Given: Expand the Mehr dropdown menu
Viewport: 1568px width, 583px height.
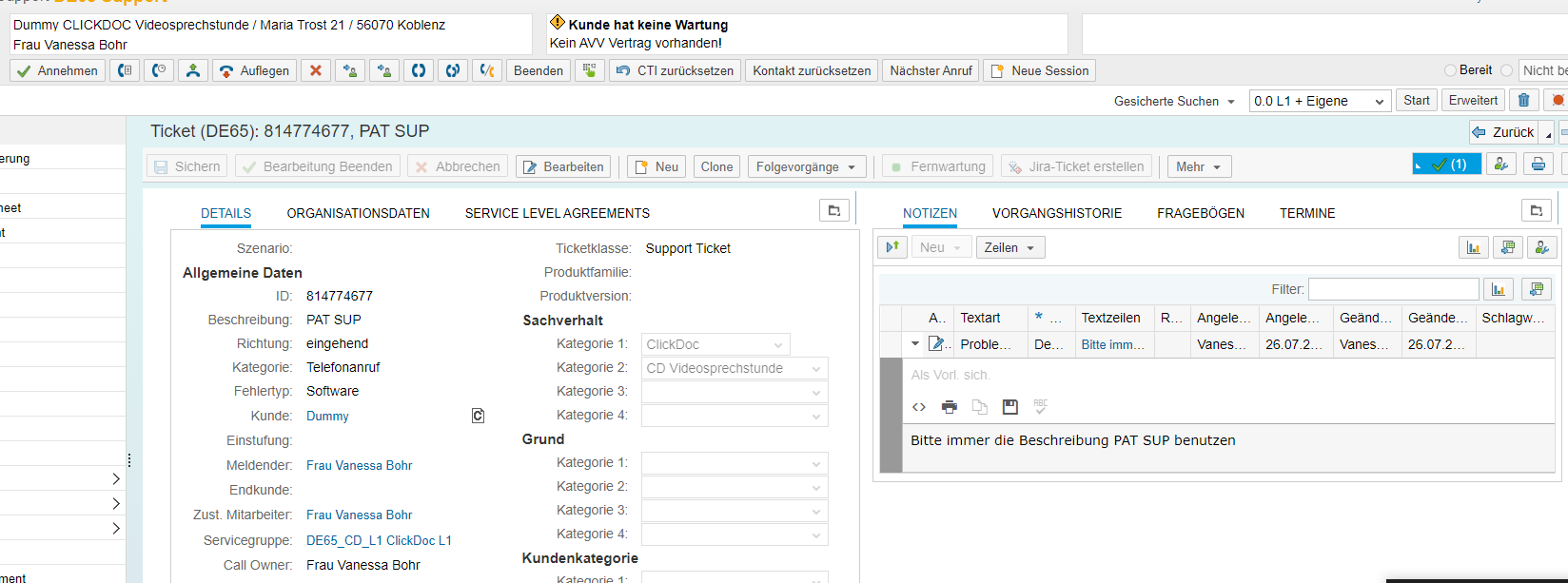Looking at the screenshot, I should point(1199,166).
